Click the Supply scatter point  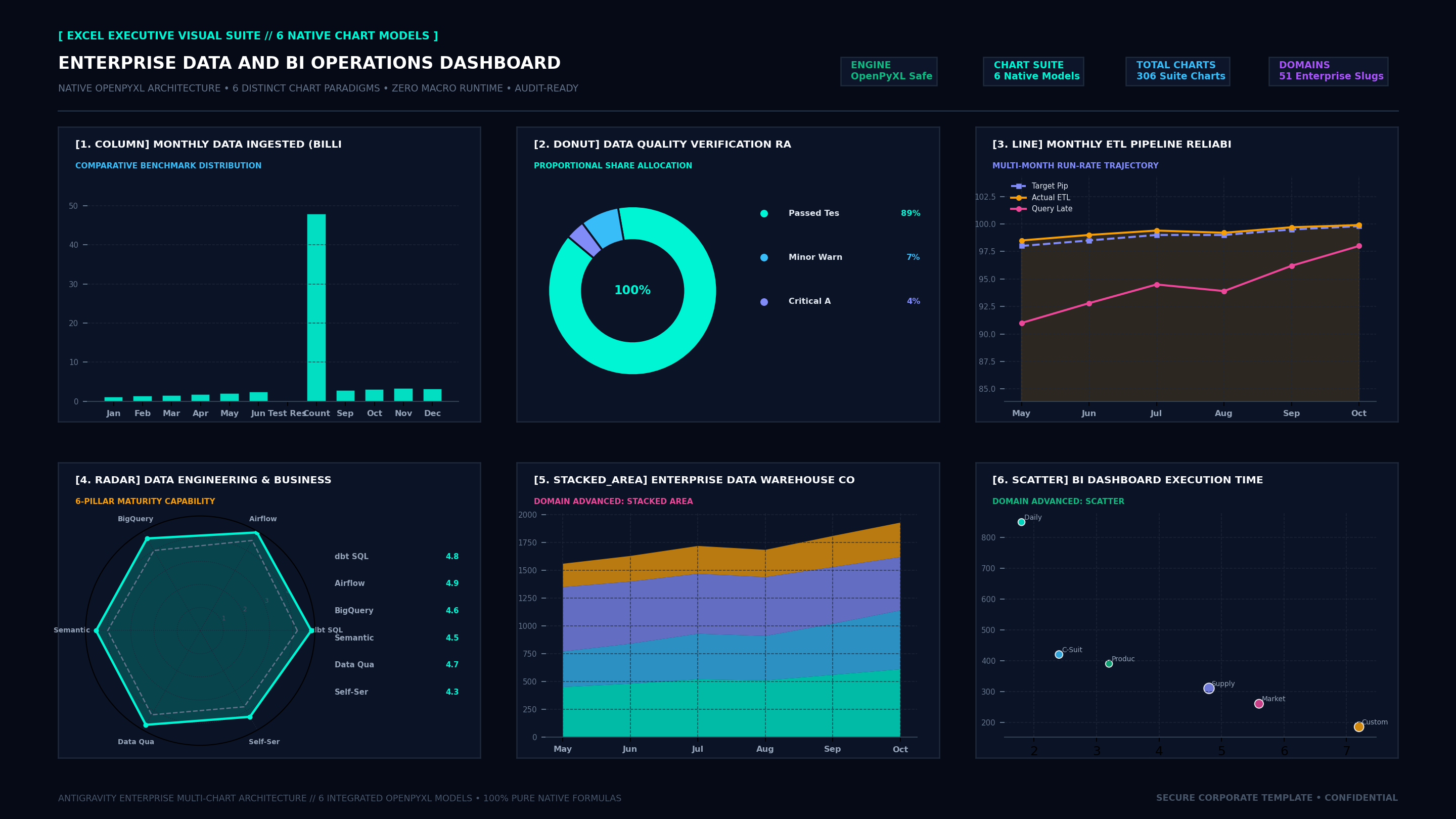click(x=1209, y=689)
